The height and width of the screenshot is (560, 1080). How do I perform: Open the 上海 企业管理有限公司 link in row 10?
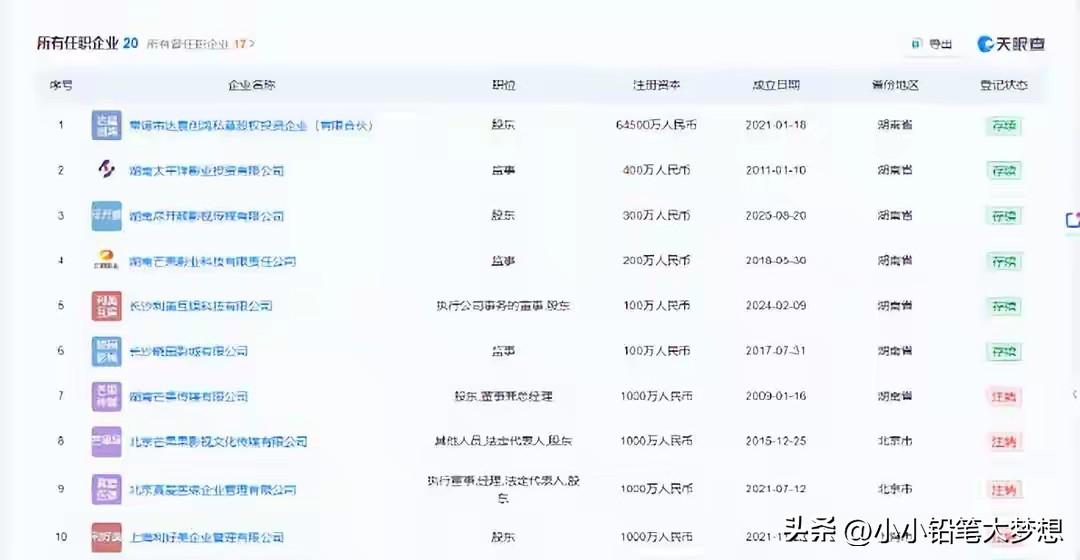click(207, 537)
